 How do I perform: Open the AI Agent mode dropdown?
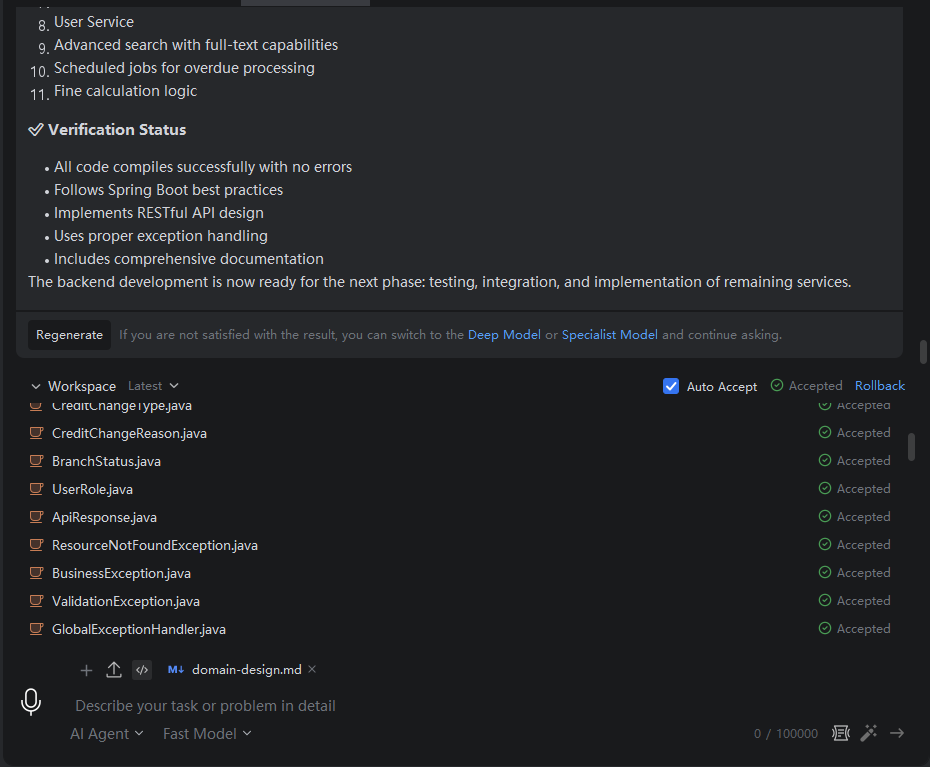[107, 734]
